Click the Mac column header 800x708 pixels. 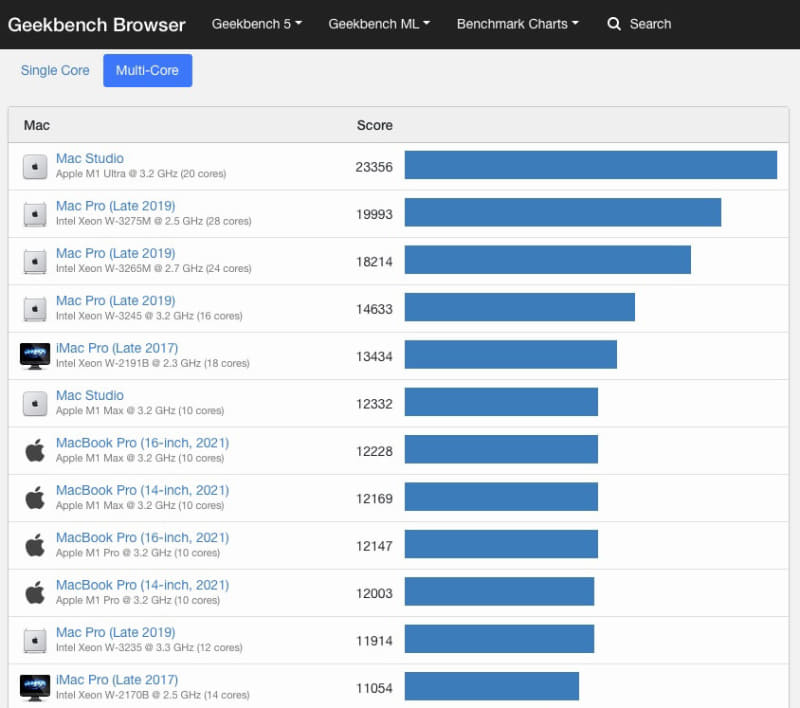tap(37, 125)
